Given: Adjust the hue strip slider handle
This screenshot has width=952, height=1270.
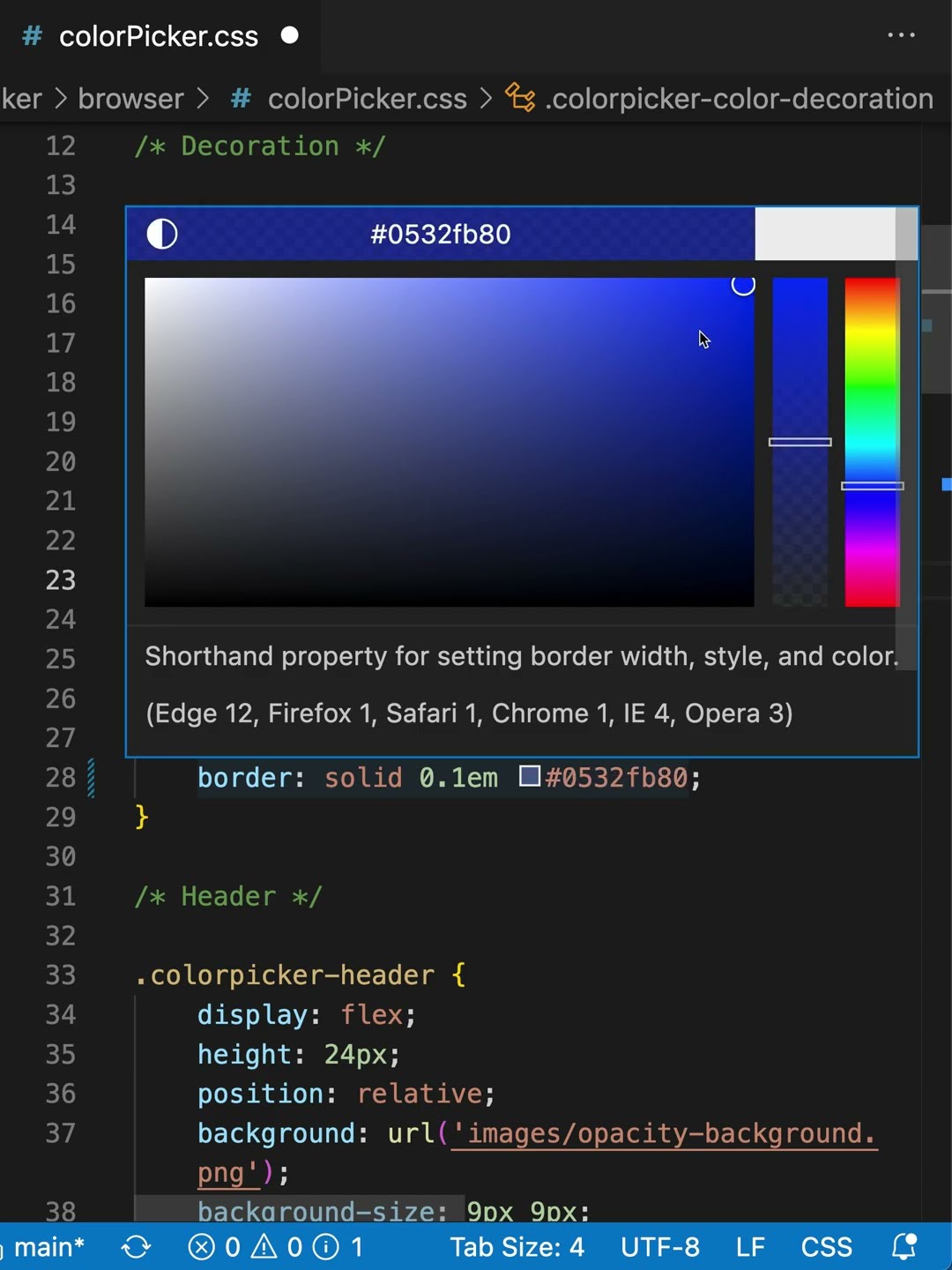Looking at the screenshot, I should pos(873,486).
